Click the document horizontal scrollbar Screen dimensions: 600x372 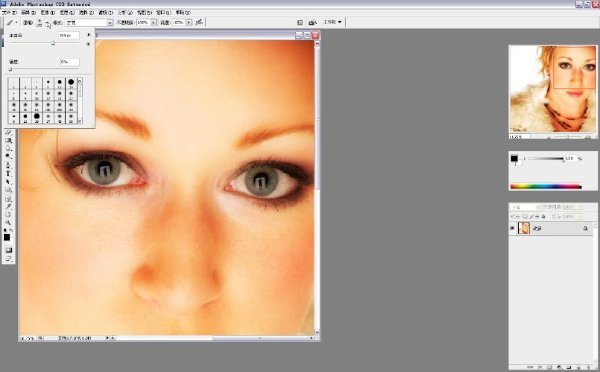point(214,338)
